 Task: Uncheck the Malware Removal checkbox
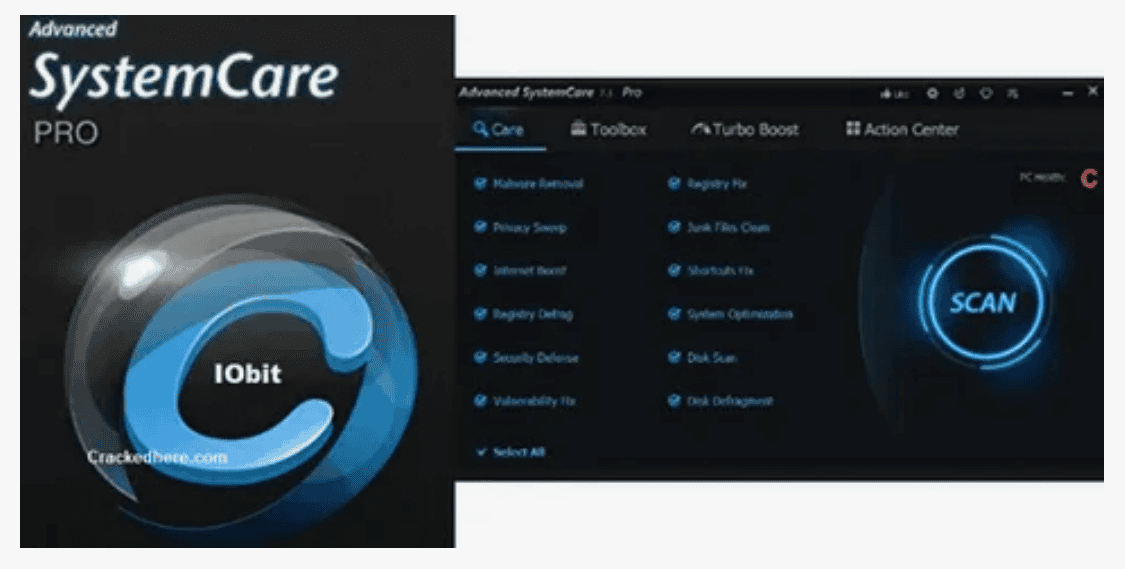click(481, 184)
